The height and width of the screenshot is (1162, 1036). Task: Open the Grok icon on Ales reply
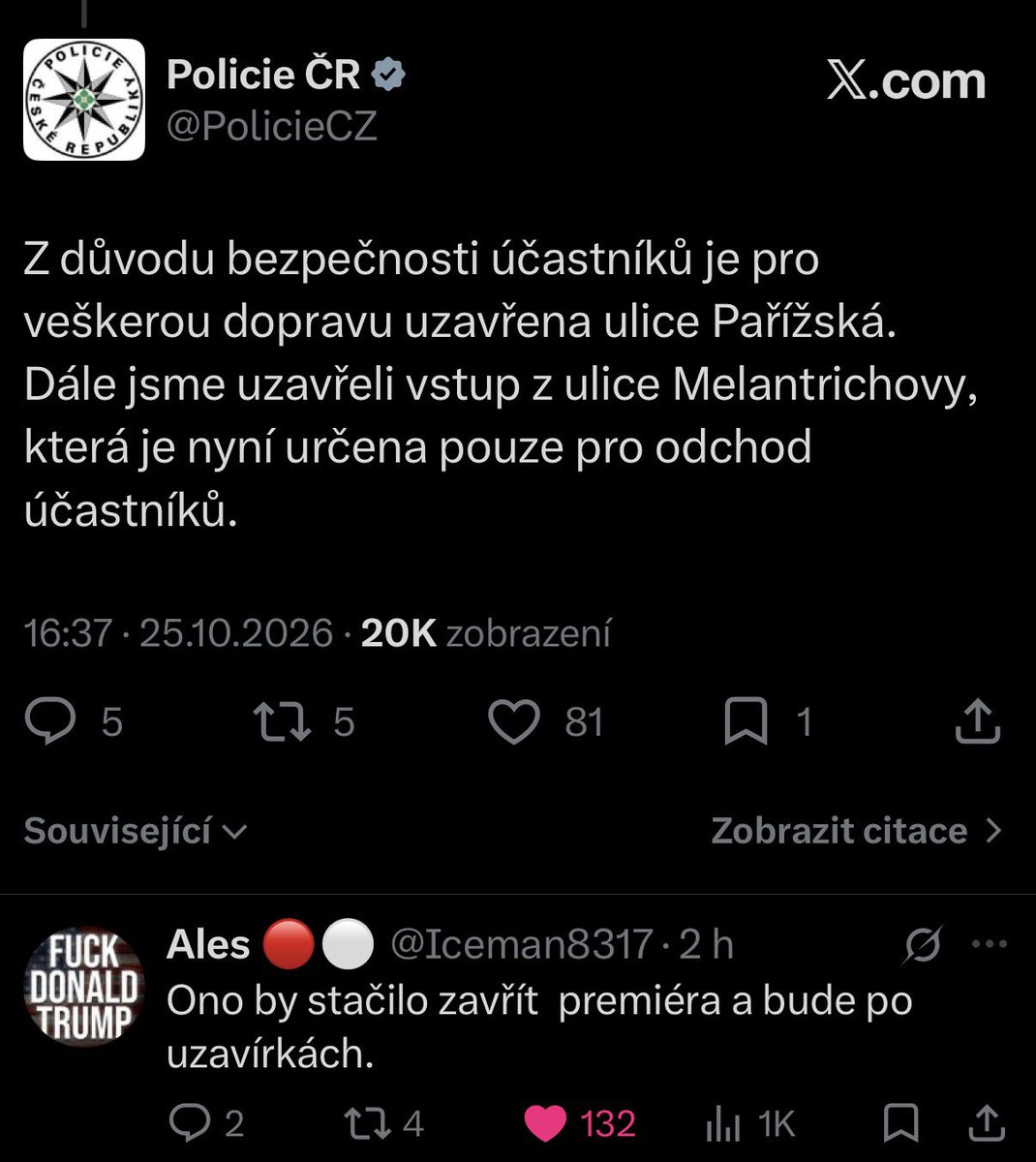click(922, 945)
